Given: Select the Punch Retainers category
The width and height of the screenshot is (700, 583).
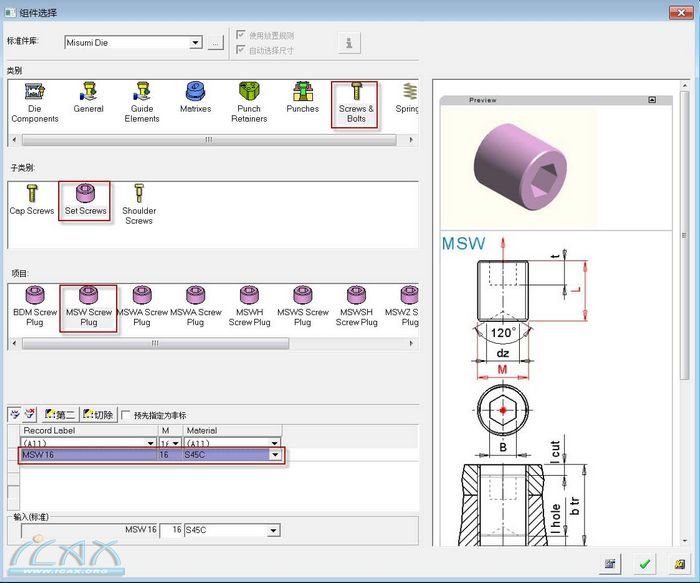Looking at the screenshot, I should (249, 103).
